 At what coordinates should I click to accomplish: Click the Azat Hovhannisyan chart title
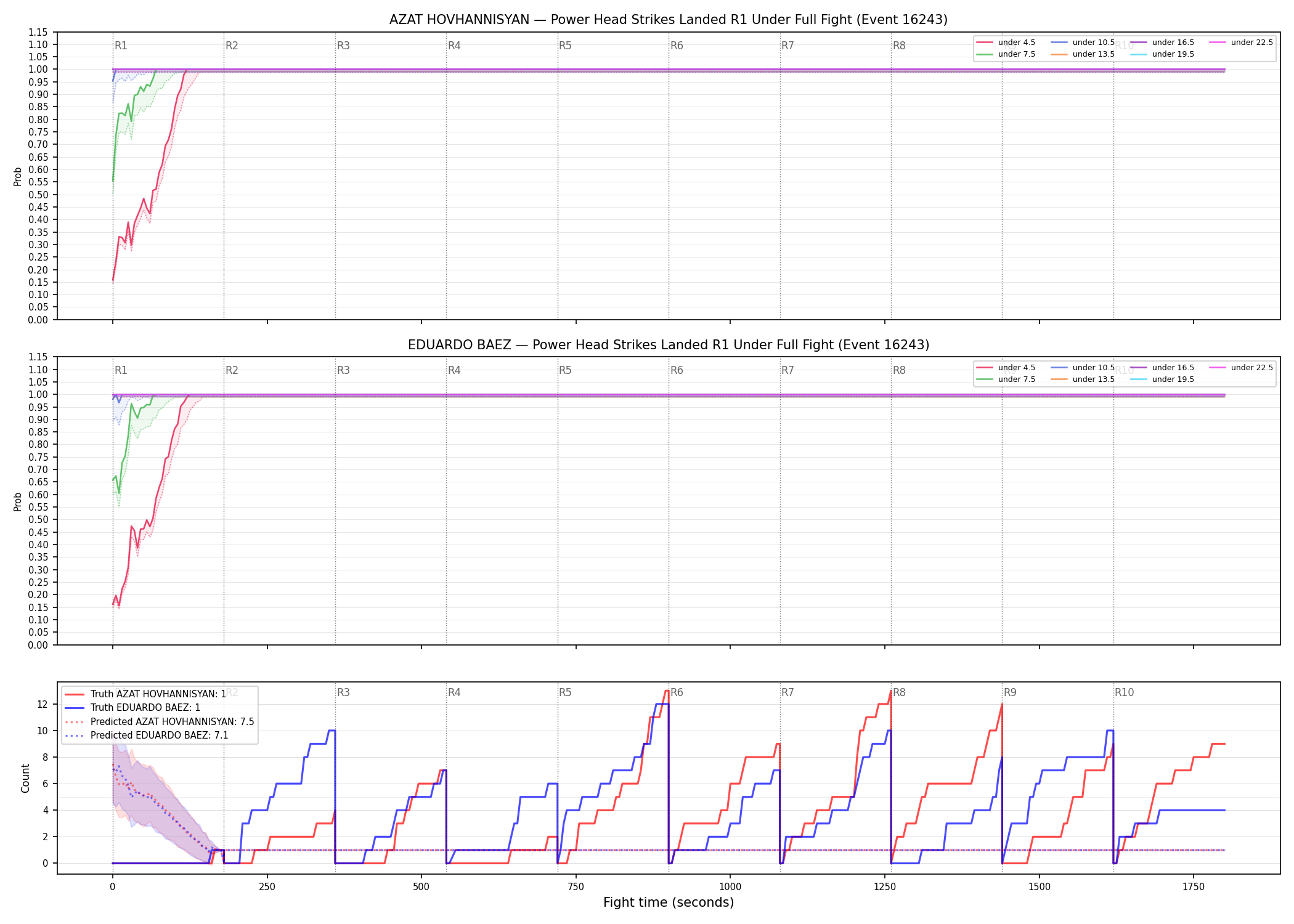coord(669,20)
